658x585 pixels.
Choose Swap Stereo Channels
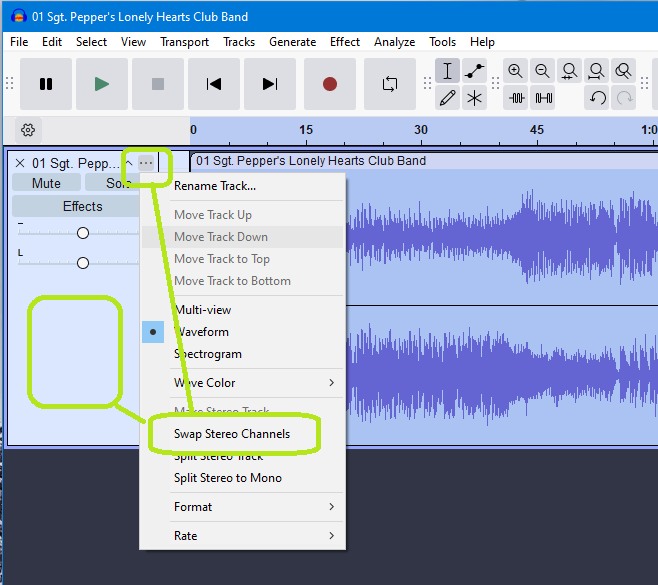[x=243, y=434]
